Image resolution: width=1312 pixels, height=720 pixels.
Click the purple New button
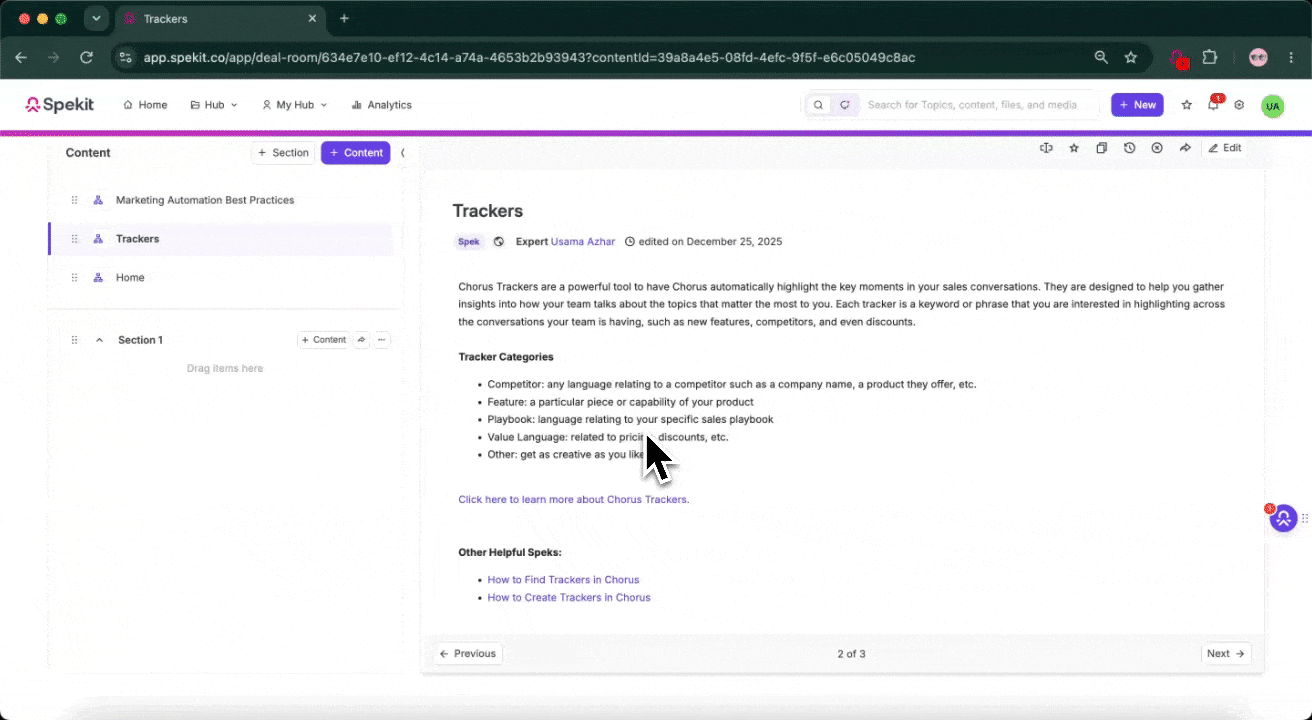coord(1137,105)
